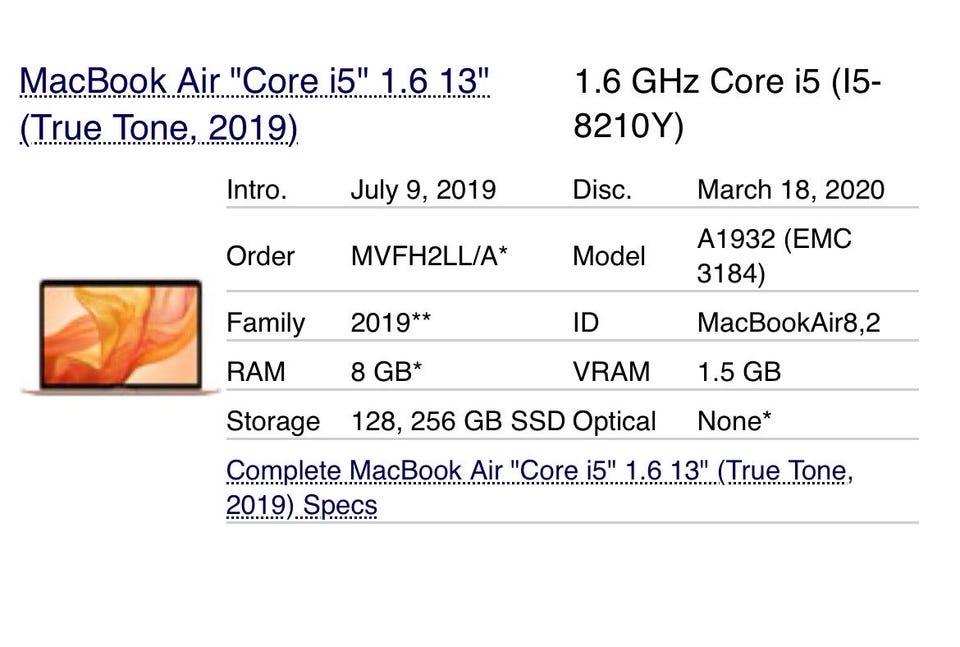The height and width of the screenshot is (647, 960).
Task: Click the 128, 256 GB SSD storage value
Action: [458, 421]
